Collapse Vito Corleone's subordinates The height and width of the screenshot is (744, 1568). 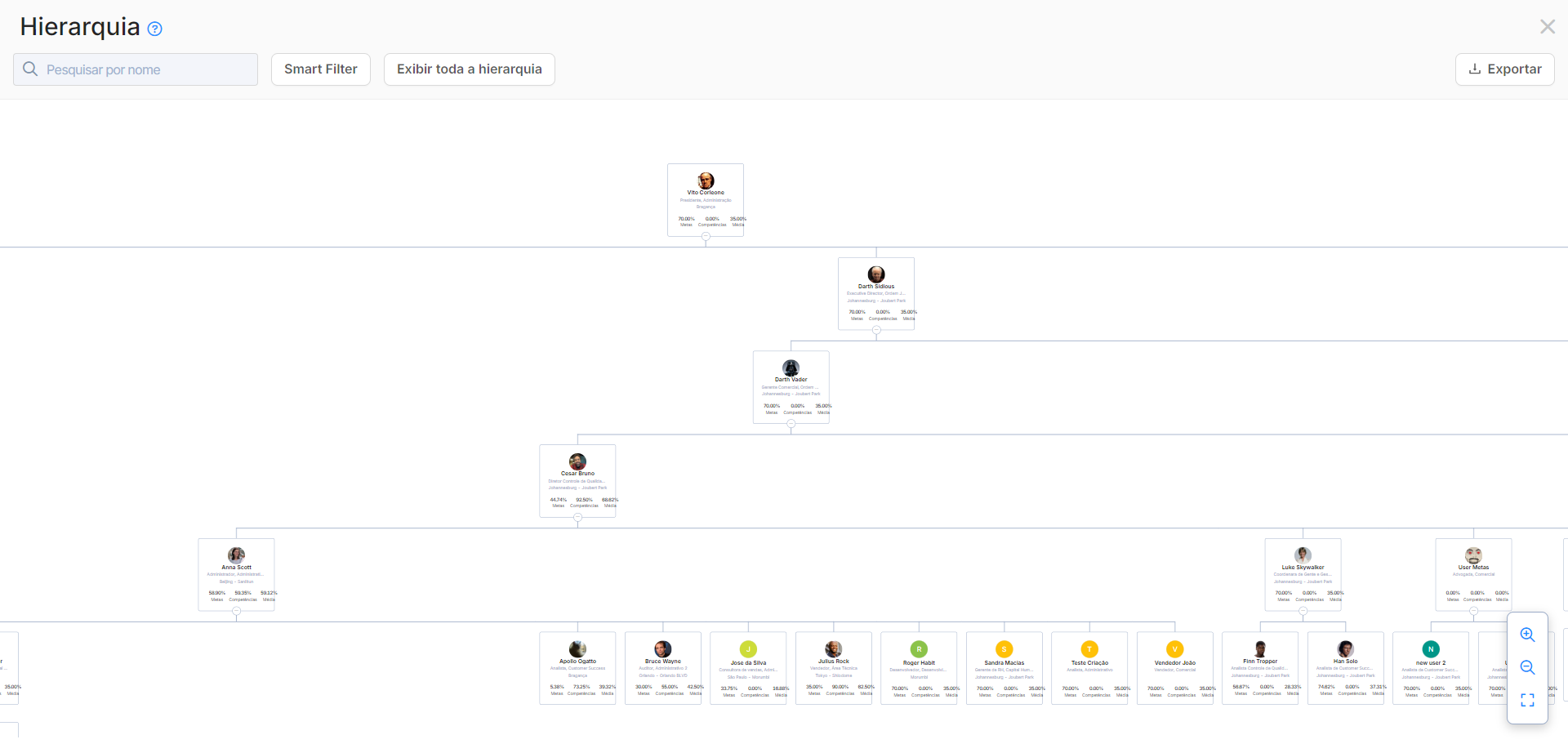pyautogui.click(x=706, y=236)
